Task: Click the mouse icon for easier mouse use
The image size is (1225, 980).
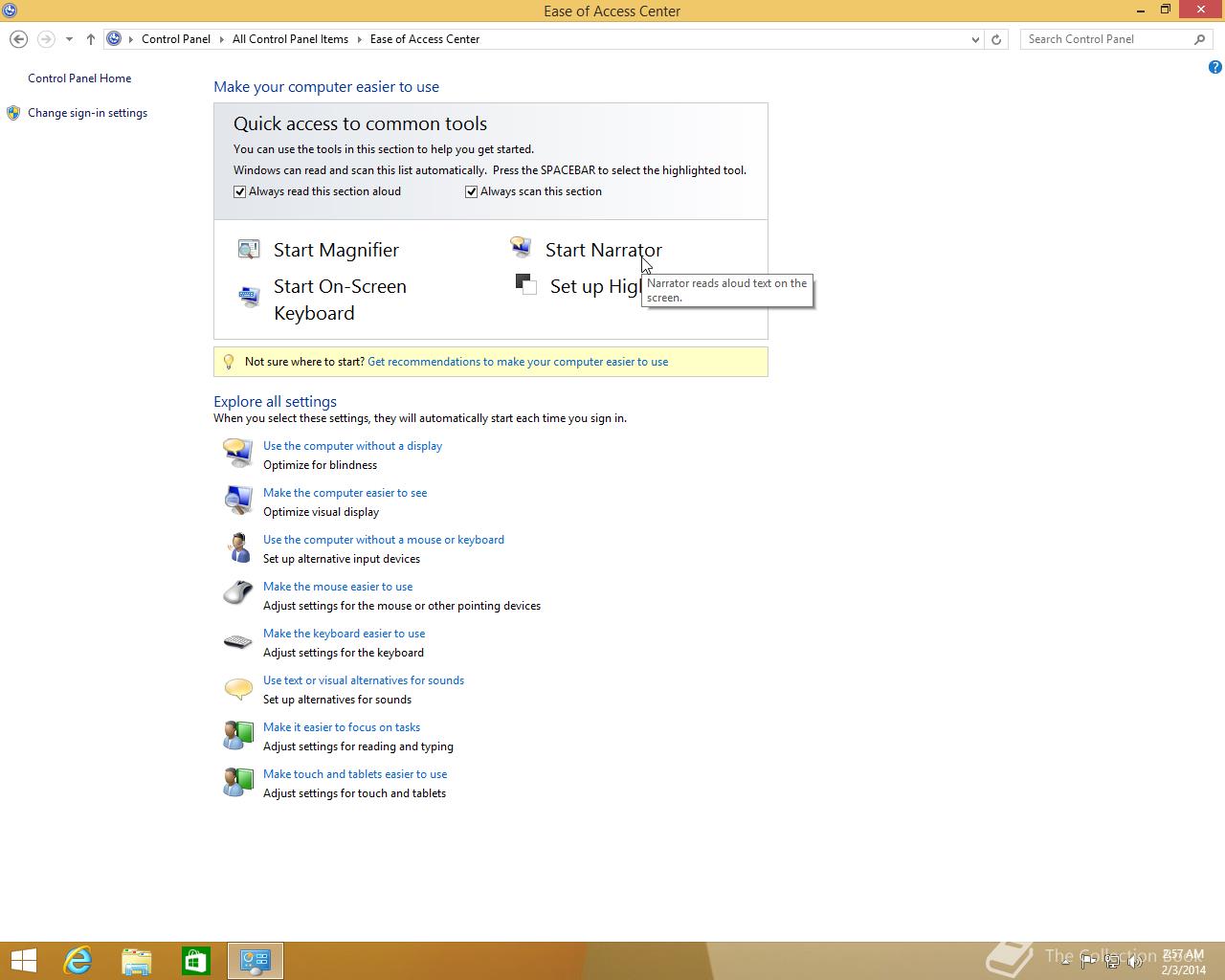Action: coord(237,593)
